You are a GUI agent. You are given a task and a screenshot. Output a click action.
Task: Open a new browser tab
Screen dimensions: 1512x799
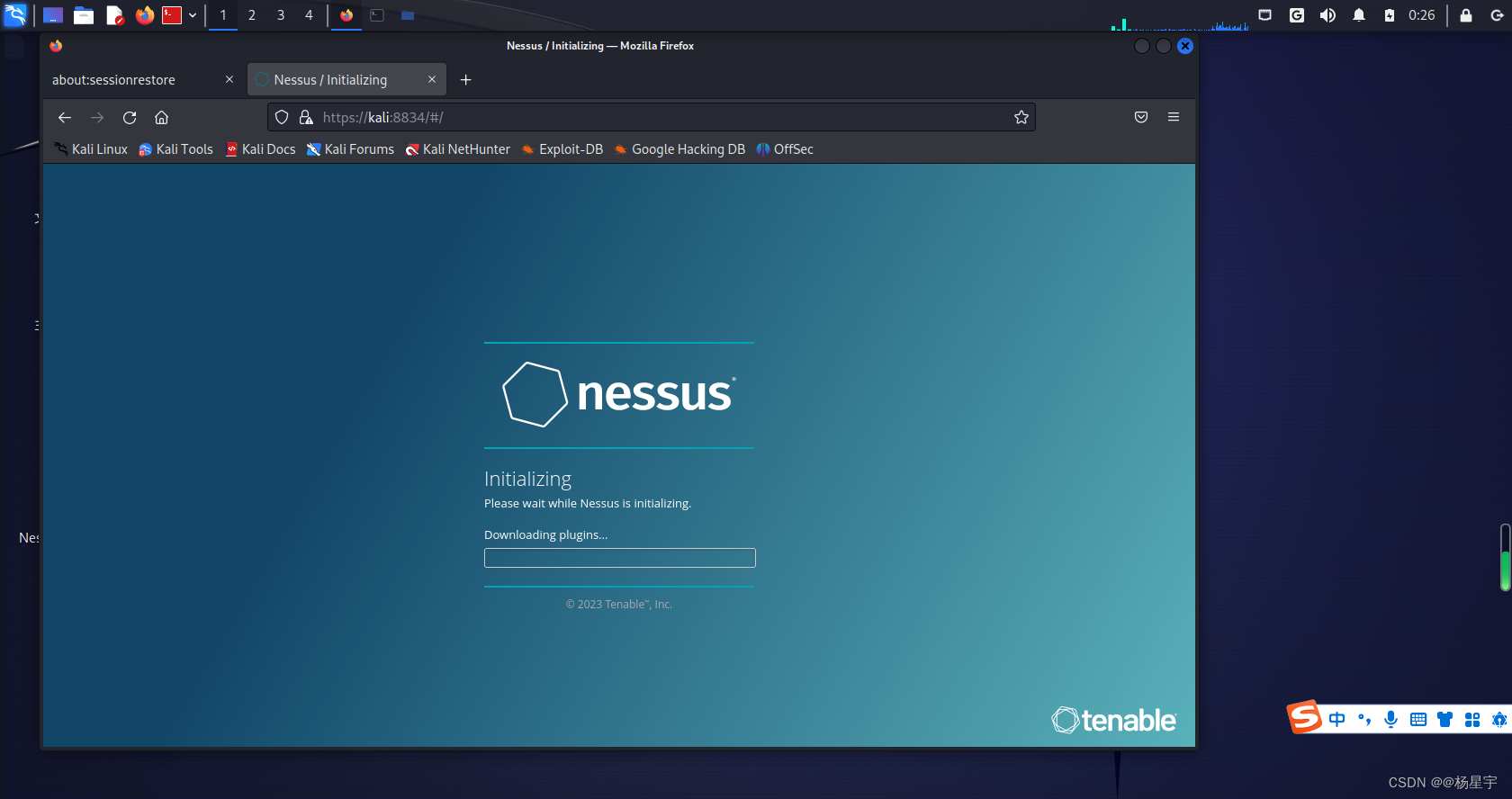(x=466, y=80)
